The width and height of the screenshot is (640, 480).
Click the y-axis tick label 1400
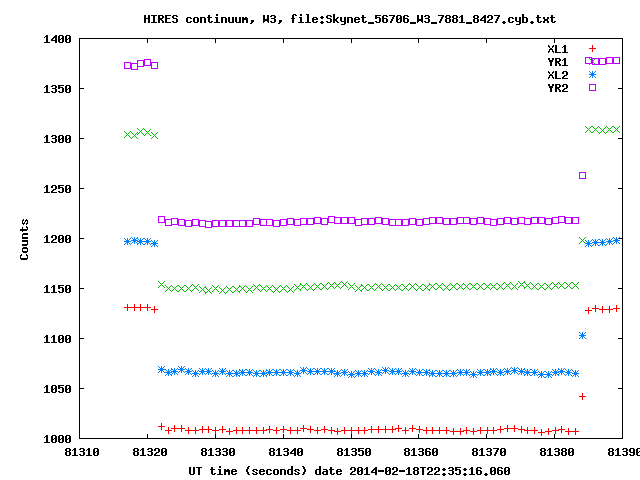tap(58, 39)
